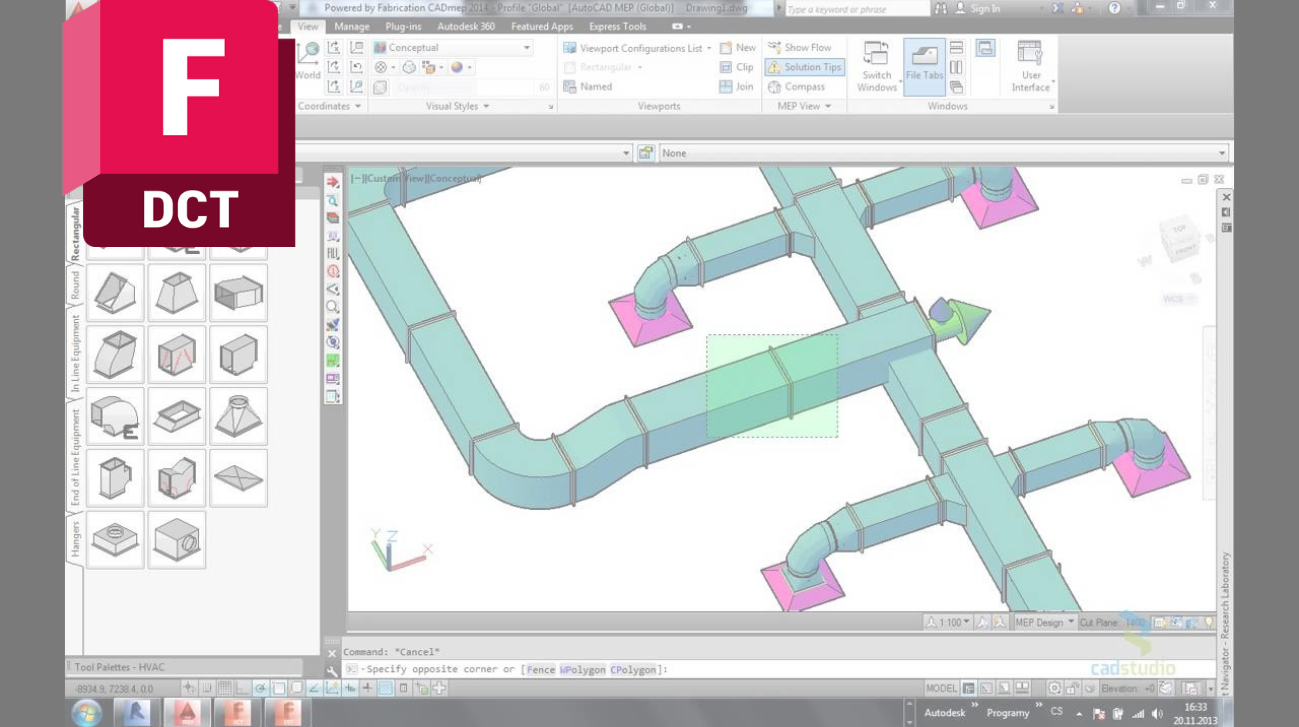
Task: Select the plenum box with round top collar
Action: pyautogui.click(x=115, y=540)
